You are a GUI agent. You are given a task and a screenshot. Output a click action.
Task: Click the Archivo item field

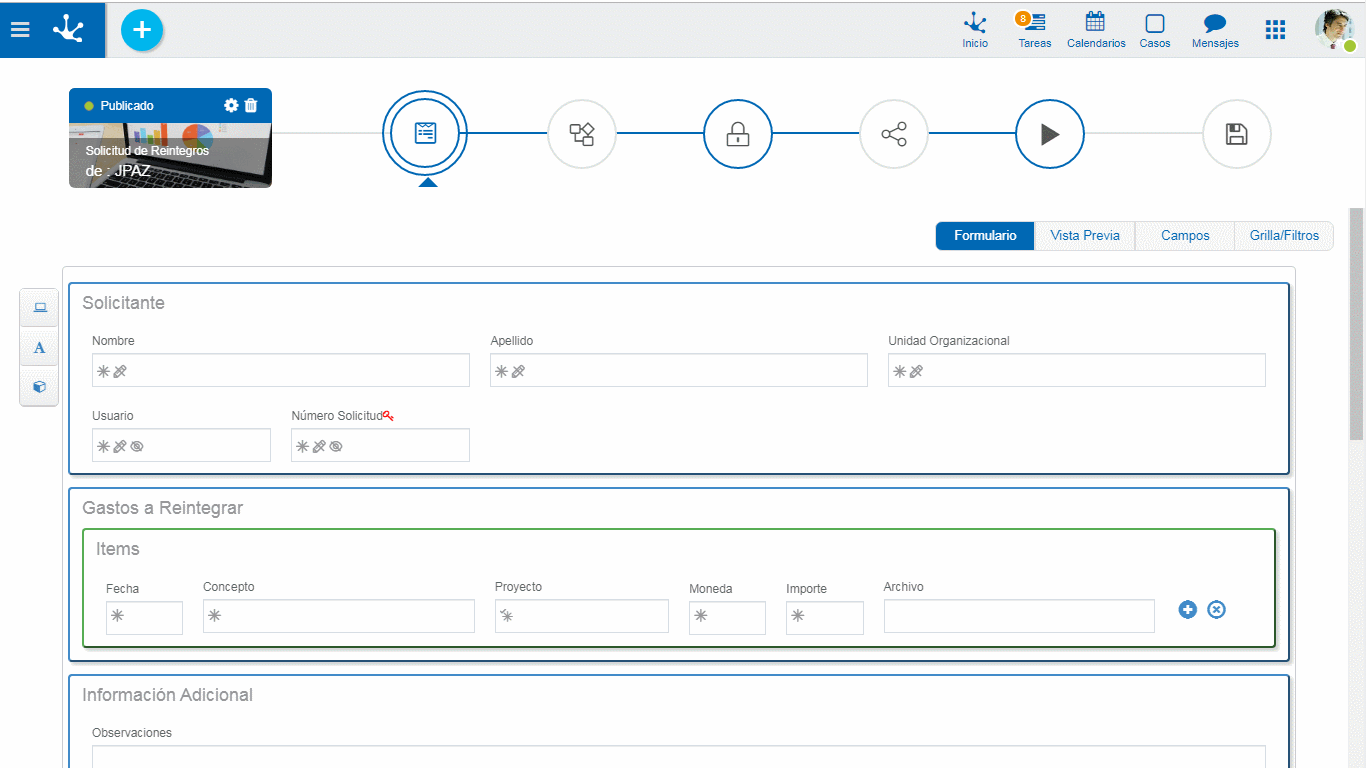click(1019, 616)
